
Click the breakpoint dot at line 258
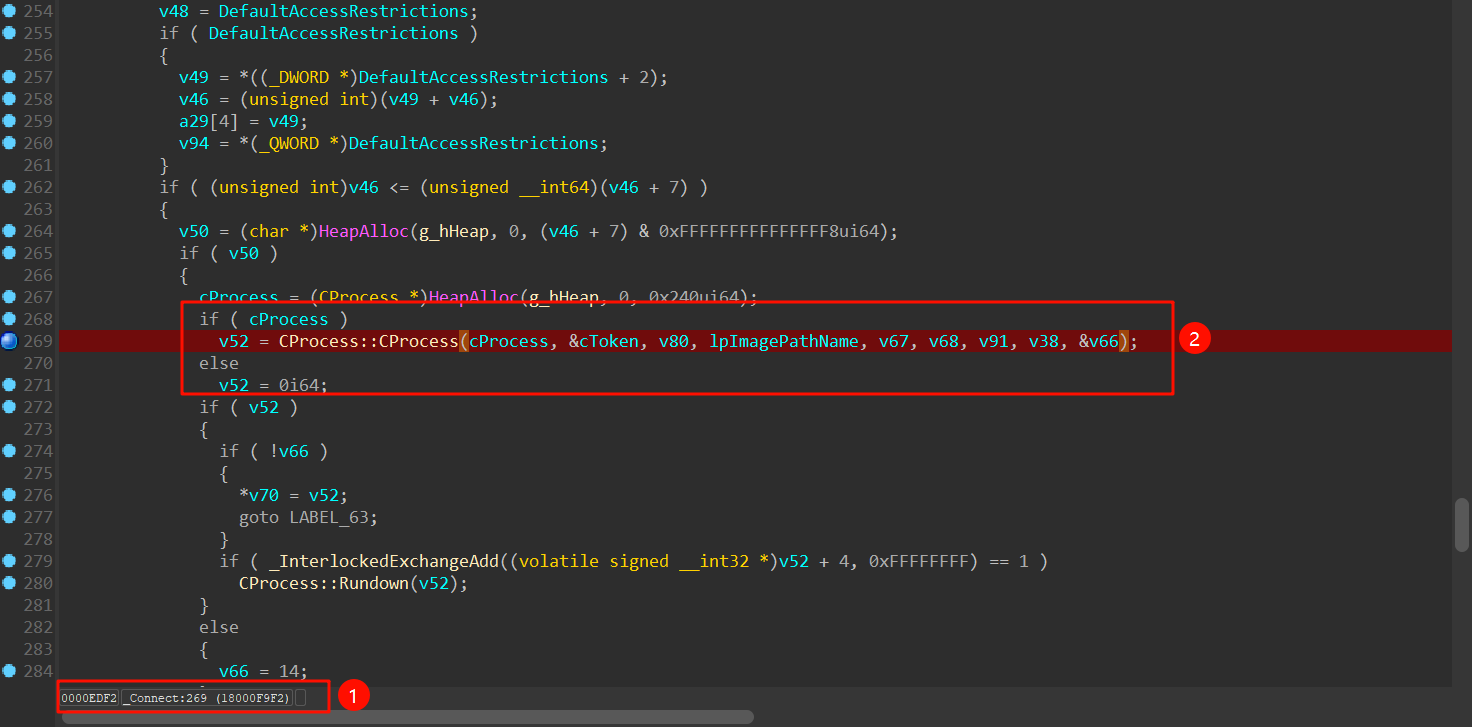click(x=9, y=99)
